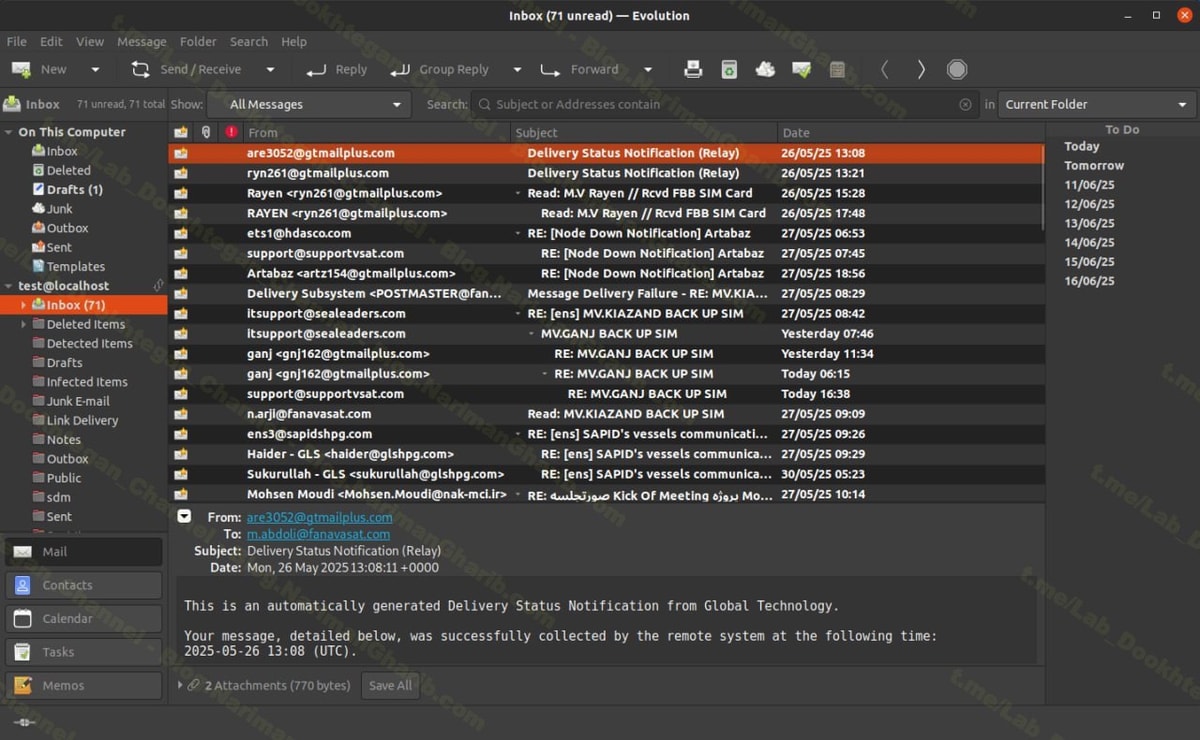Select the message from n.arji@fanavasat.com
This screenshot has height=740, width=1200.
tap(606, 414)
